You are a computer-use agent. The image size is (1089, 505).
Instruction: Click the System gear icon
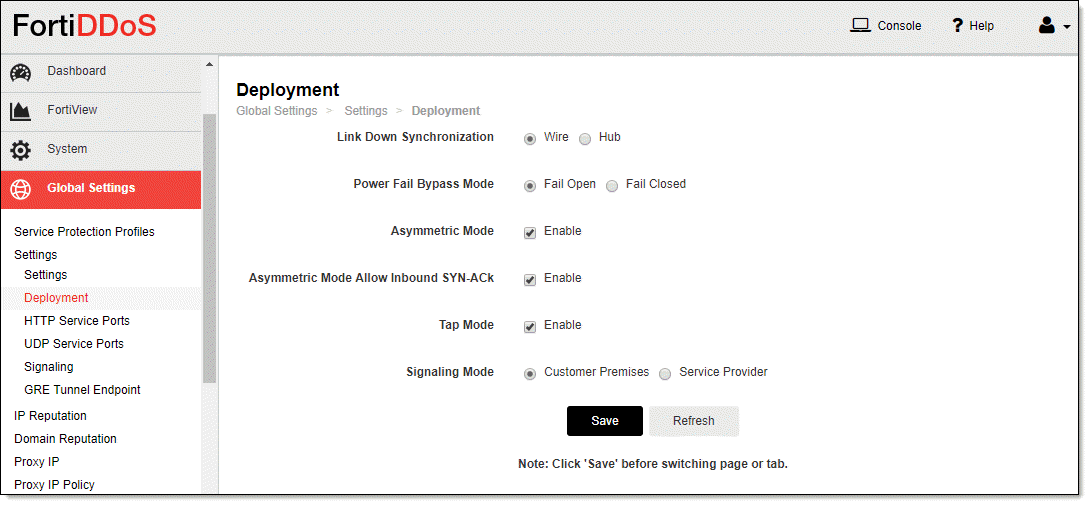click(x=21, y=150)
